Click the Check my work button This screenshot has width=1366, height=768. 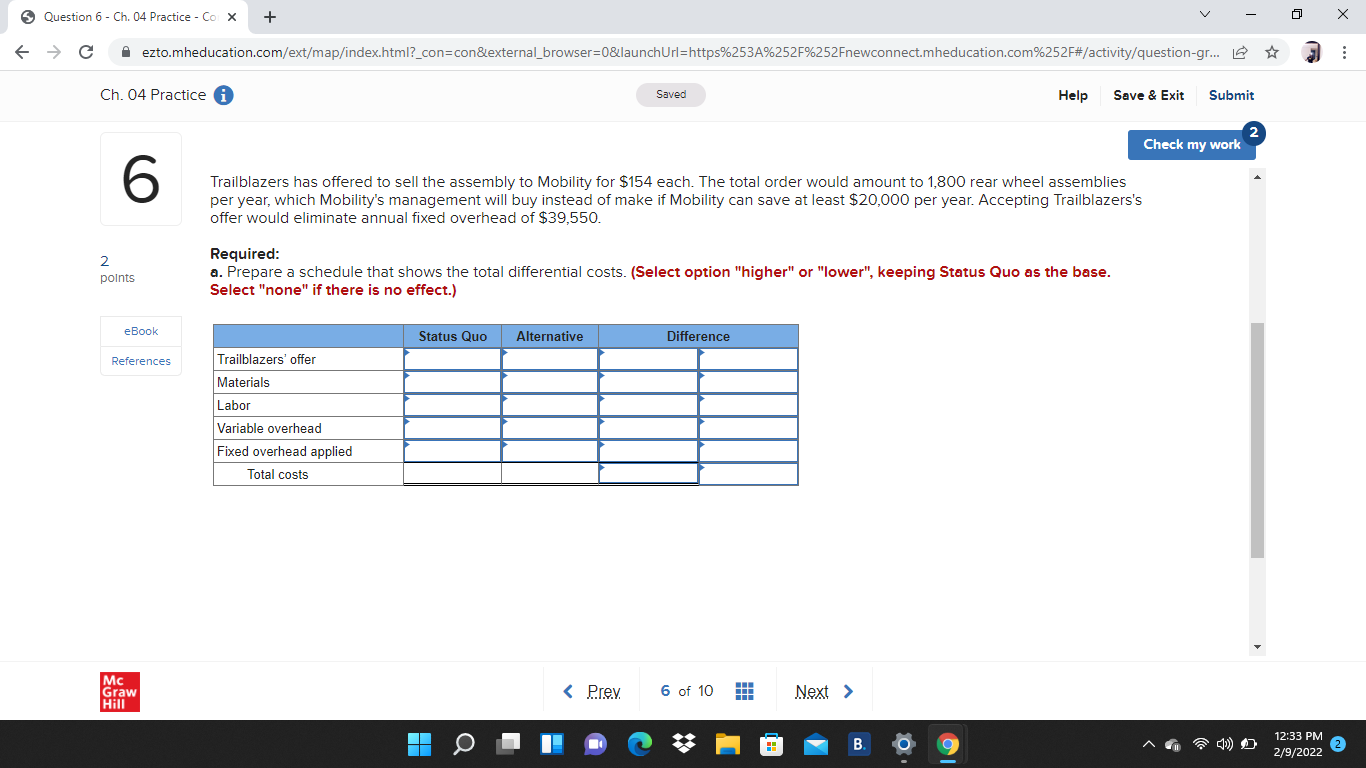point(1191,144)
